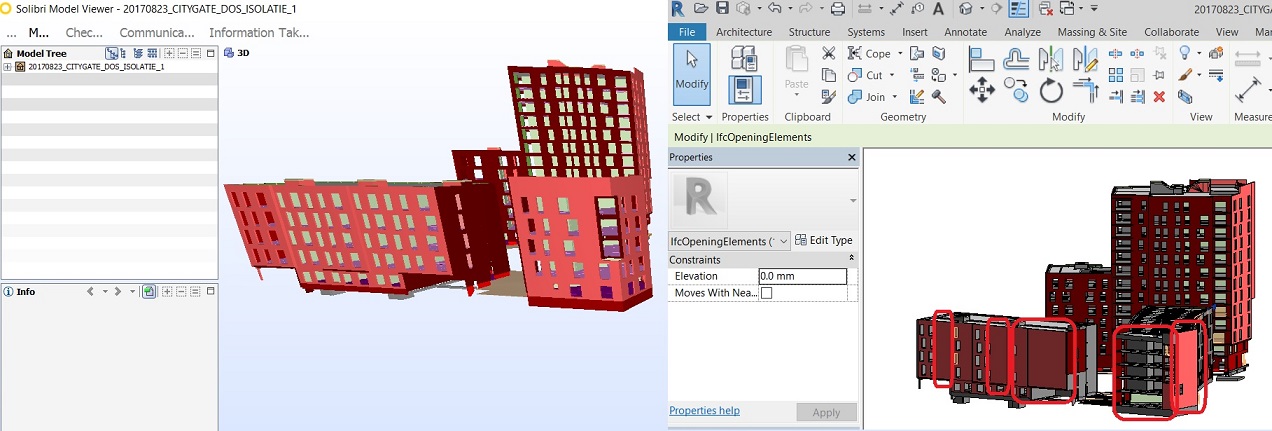Toggle the Moves With Nearby checkbox

click(x=767, y=293)
